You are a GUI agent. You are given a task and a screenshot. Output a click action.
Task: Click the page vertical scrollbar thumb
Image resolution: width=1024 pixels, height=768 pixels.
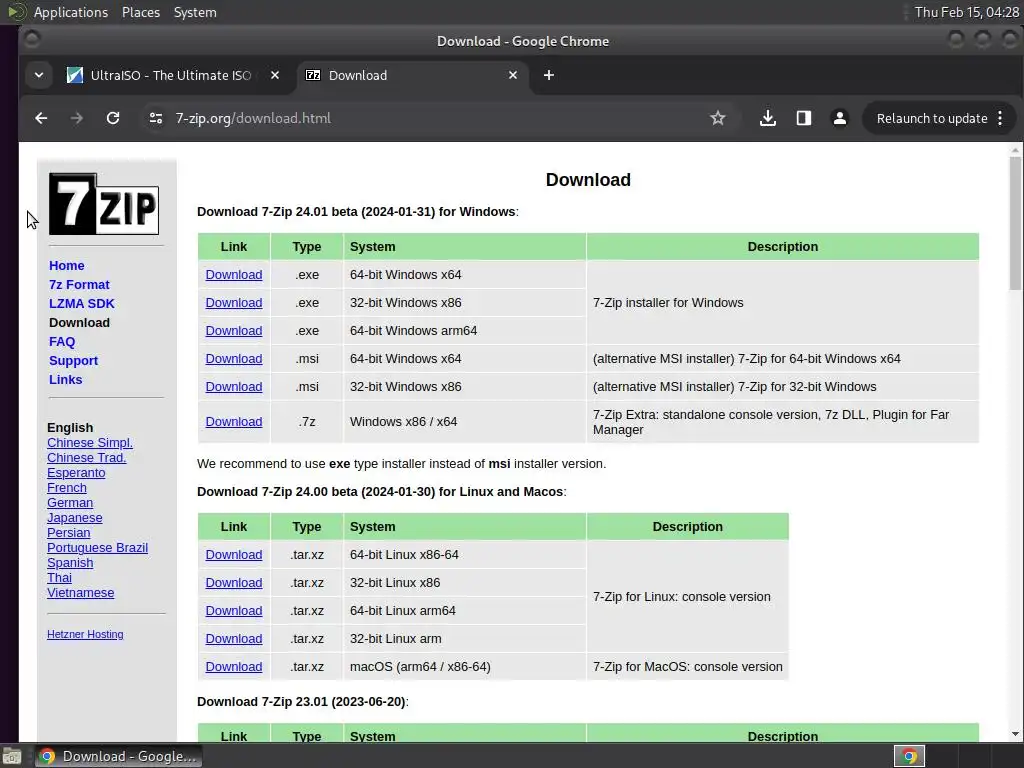click(1015, 223)
